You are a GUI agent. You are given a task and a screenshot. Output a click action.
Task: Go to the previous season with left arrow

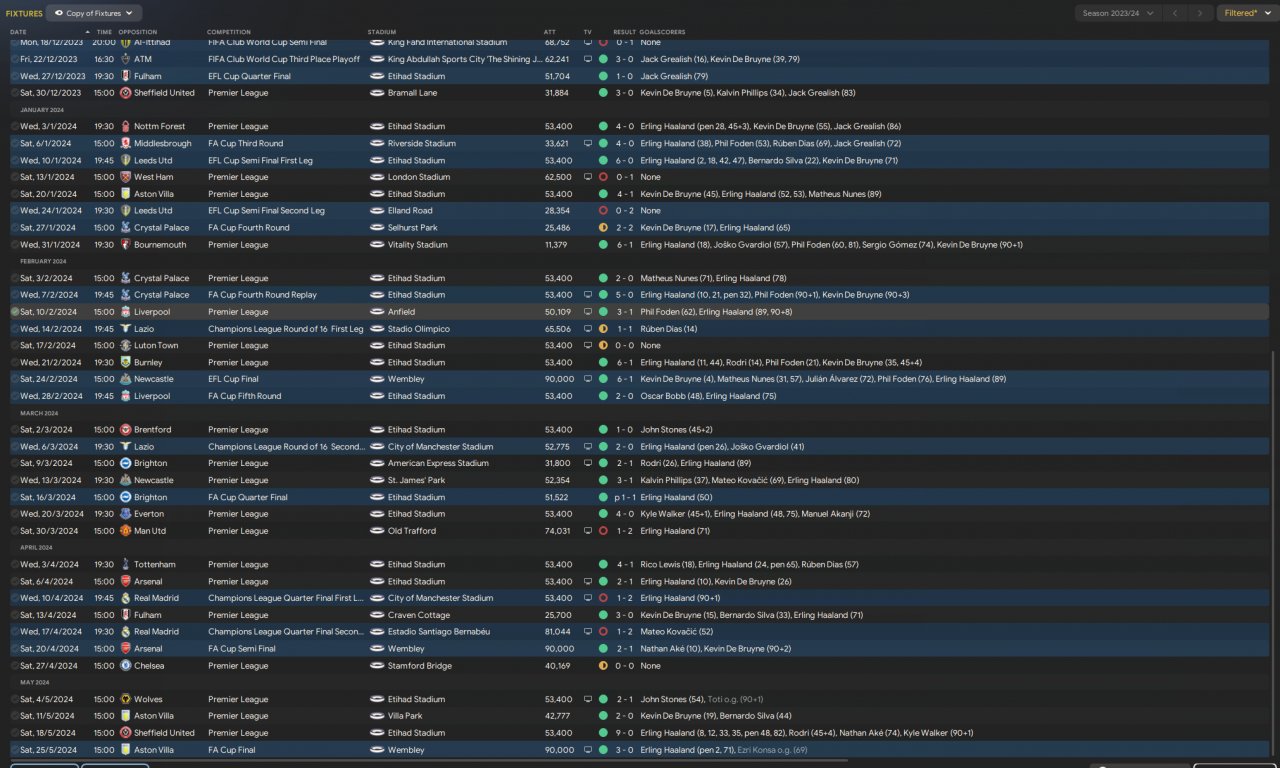coord(1175,13)
